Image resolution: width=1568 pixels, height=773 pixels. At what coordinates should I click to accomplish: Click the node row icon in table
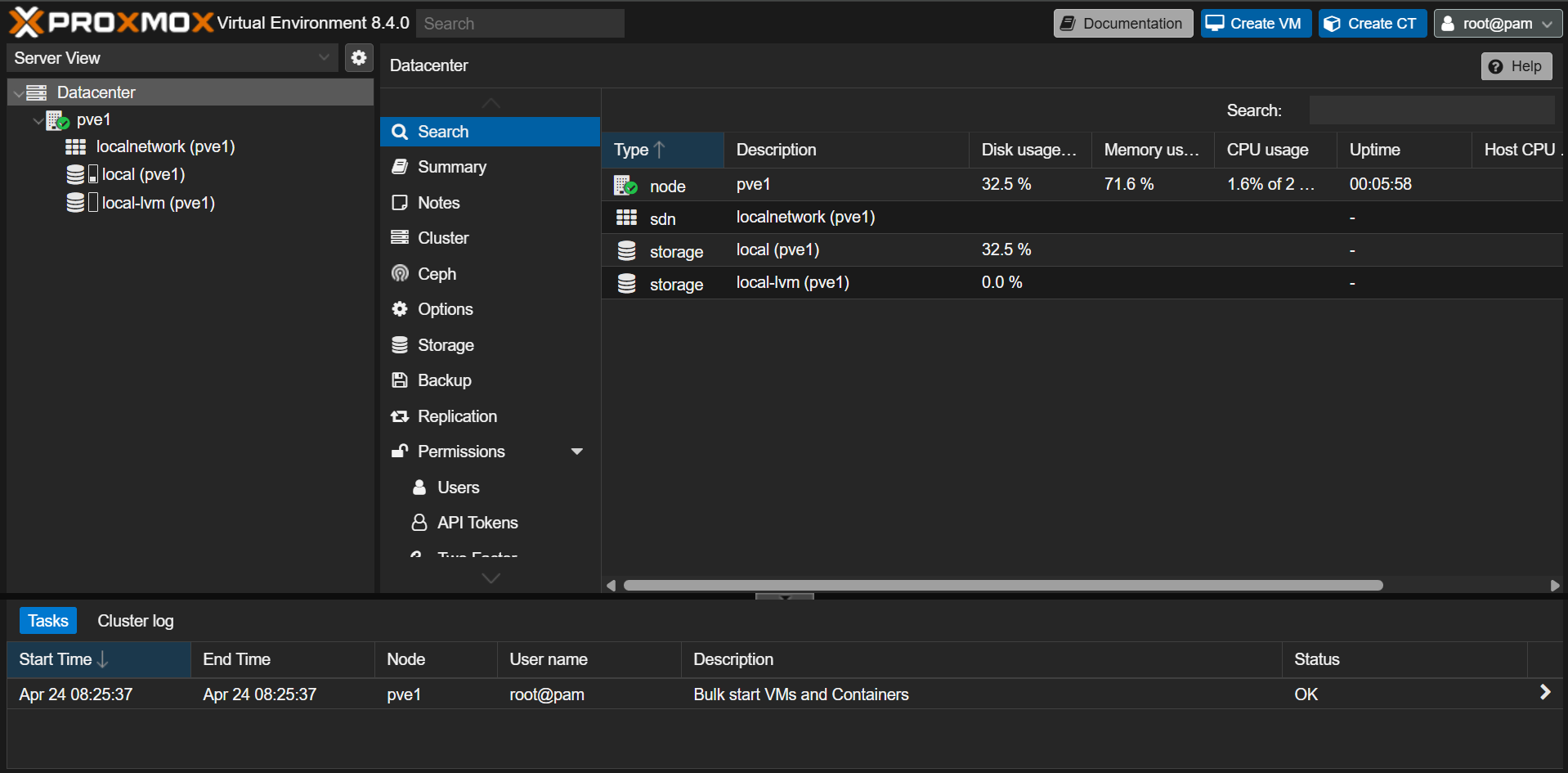pyautogui.click(x=625, y=186)
